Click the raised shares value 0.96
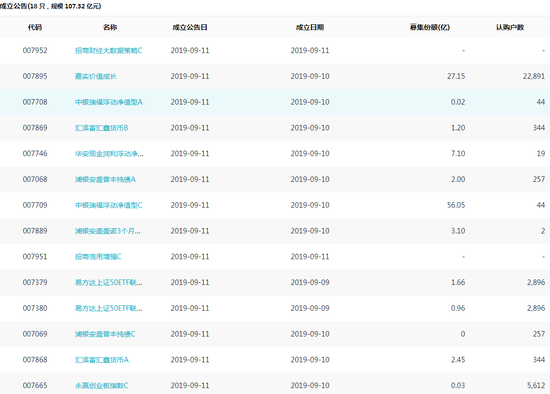The image size is (550, 394). point(458,308)
